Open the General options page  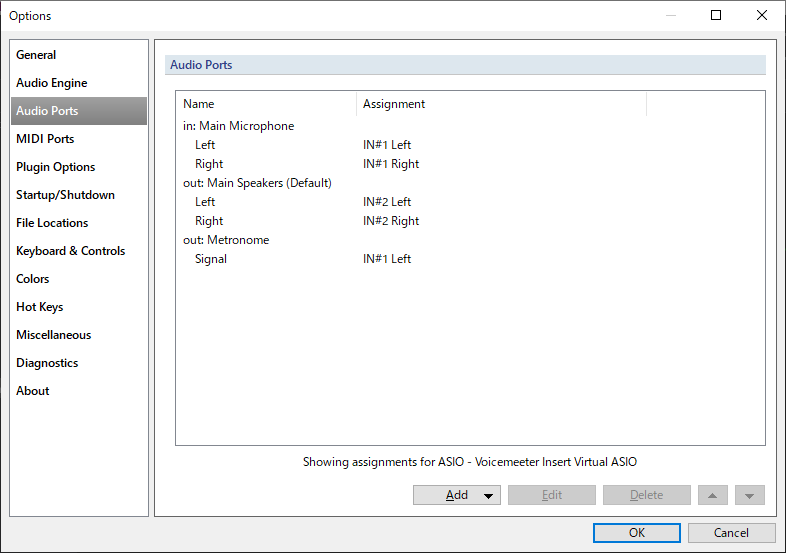pos(37,55)
